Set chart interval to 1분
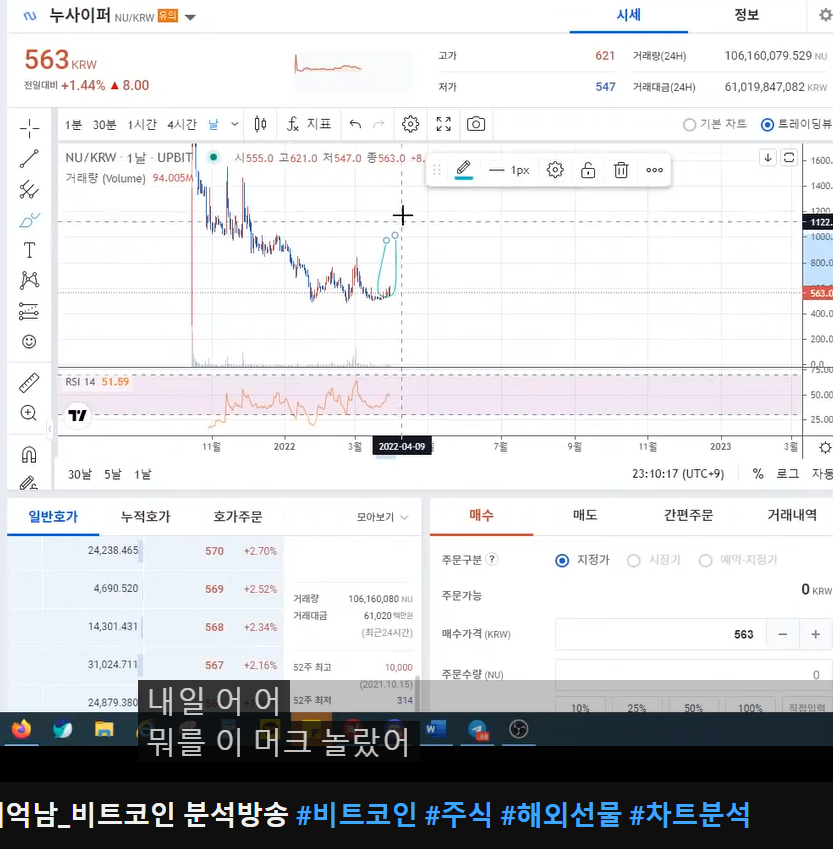Image resolution: width=833 pixels, height=849 pixels. 73,125
